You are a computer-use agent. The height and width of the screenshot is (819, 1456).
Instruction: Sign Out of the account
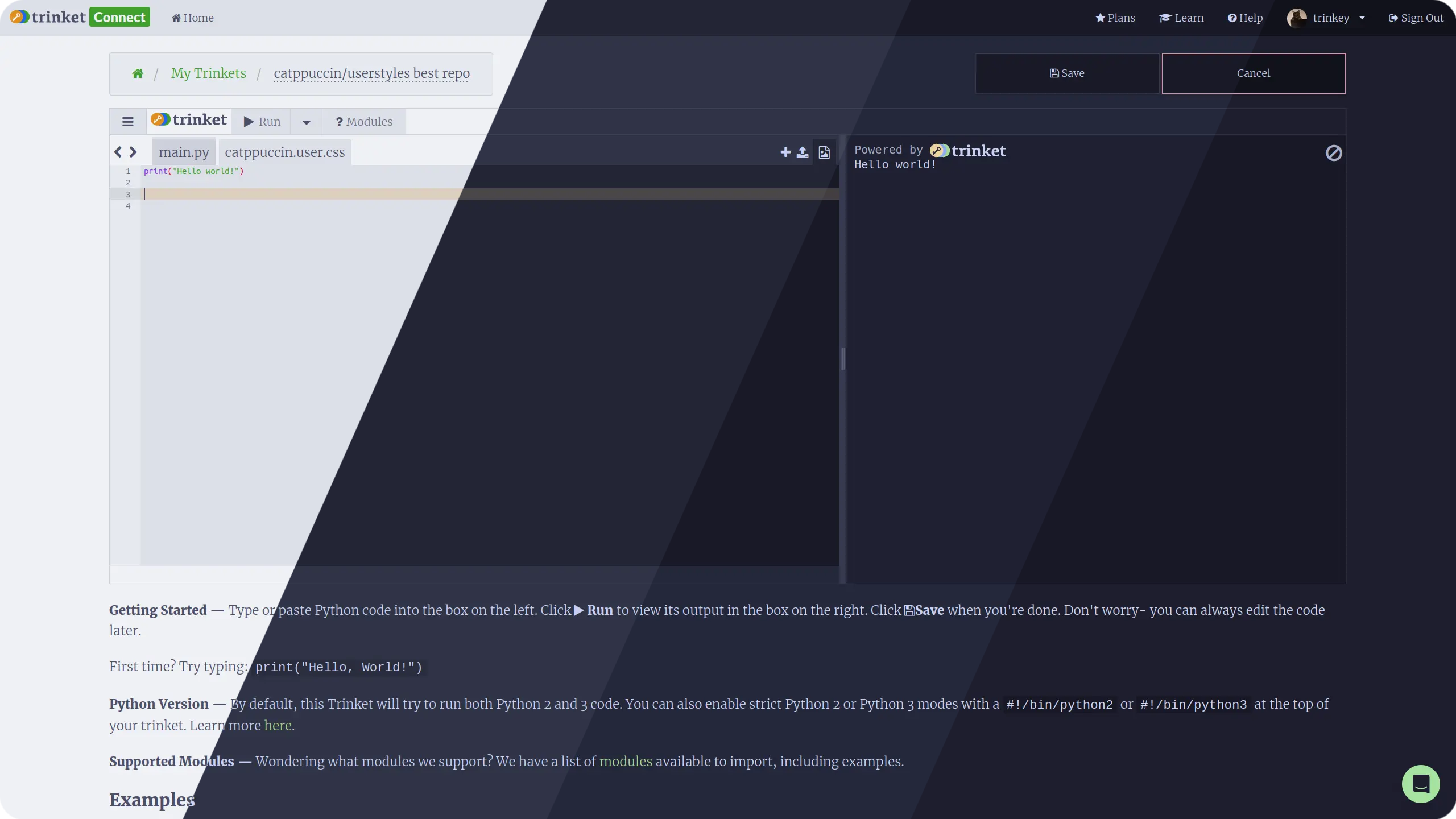click(x=1416, y=18)
